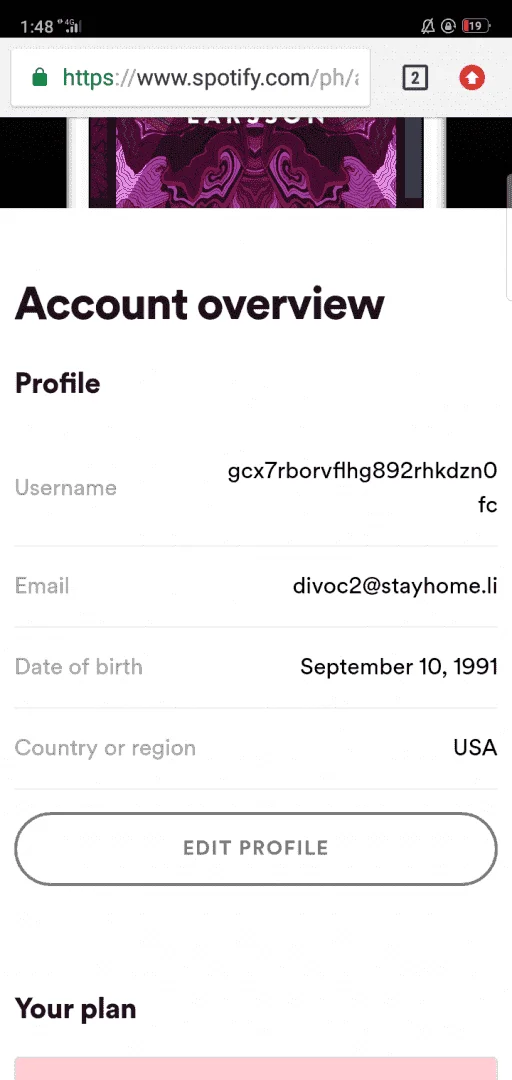
Task: Tap the date of birth value
Action: 398,667
